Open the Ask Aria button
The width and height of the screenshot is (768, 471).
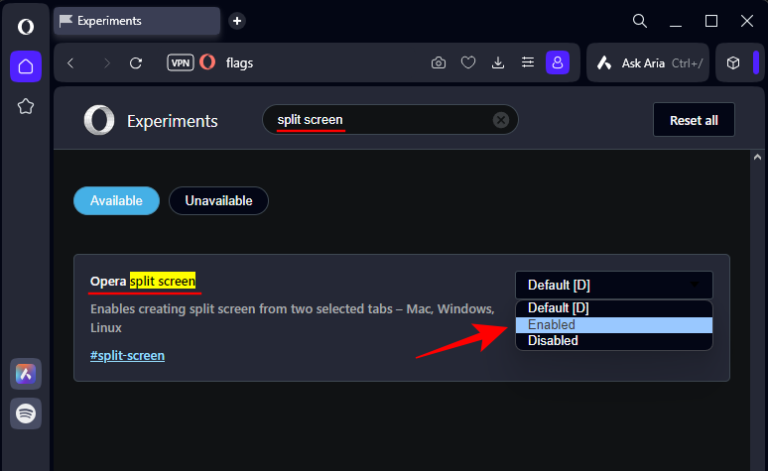coord(648,63)
